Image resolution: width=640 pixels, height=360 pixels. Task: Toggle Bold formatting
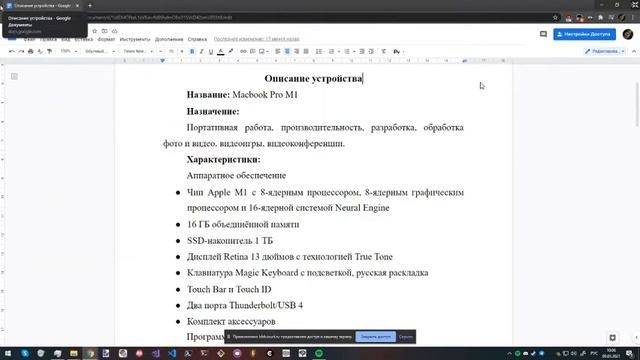pyautogui.click(x=192, y=51)
